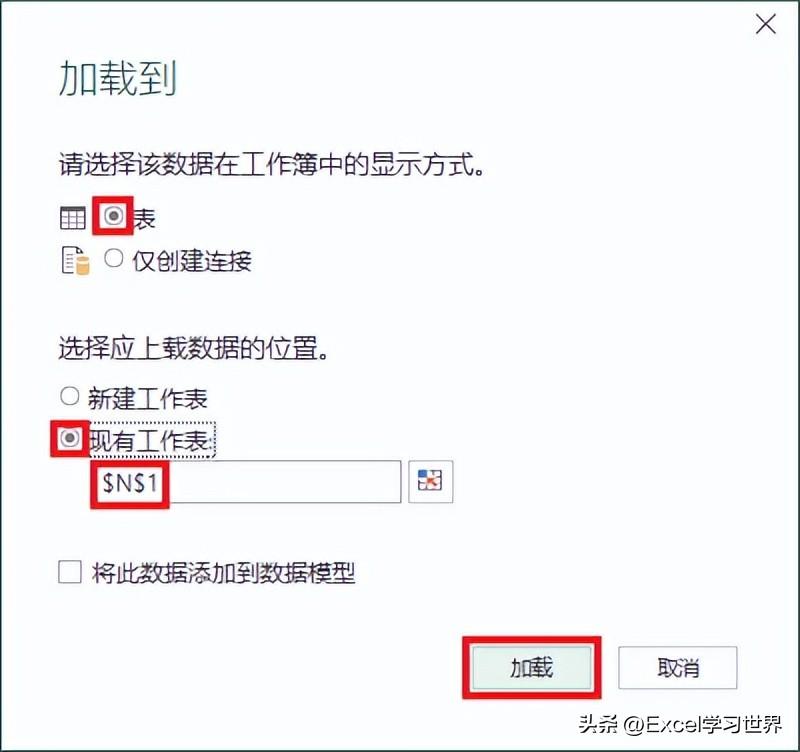Click the 加载 button
This screenshot has width=800, height=752.
point(532,668)
